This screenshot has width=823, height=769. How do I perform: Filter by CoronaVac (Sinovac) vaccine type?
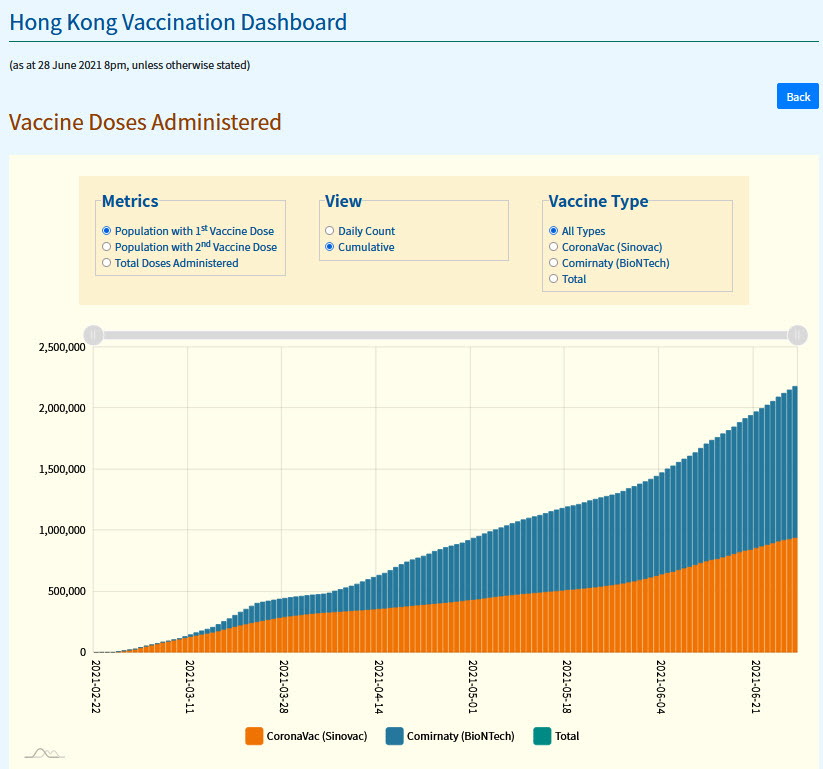[x=554, y=247]
